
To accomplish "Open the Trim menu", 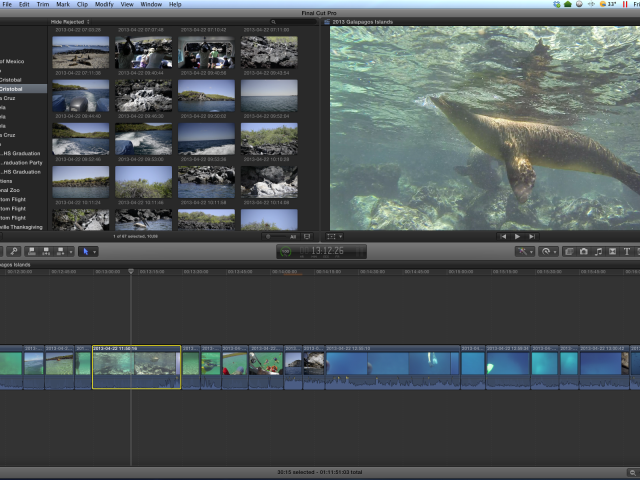I will (x=43, y=4).
